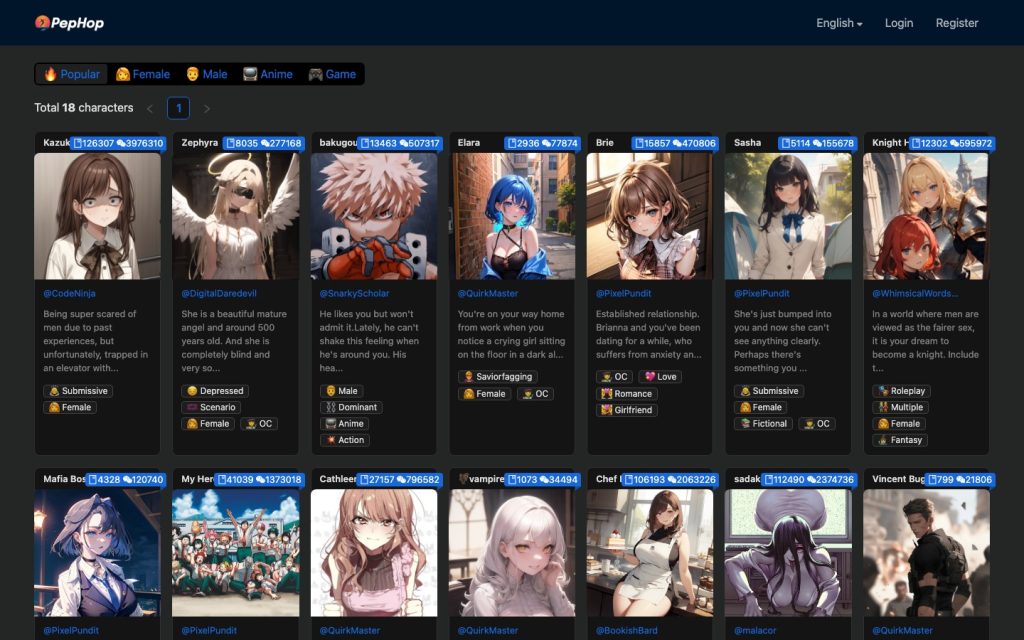Click the Scenario tag on Zephyra
Viewport: 1024px width, 640px height.
[x=211, y=408]
